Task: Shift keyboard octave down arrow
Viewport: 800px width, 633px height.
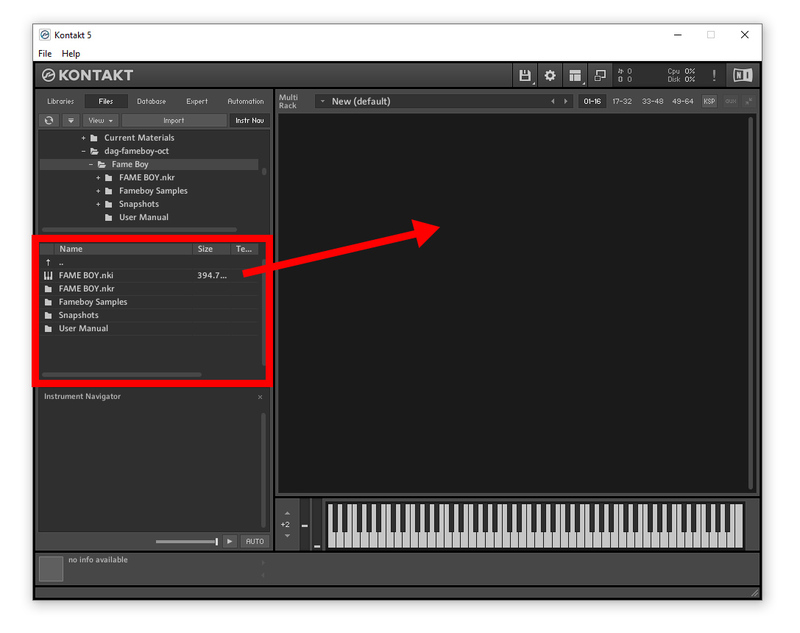Action: [287, 536]
